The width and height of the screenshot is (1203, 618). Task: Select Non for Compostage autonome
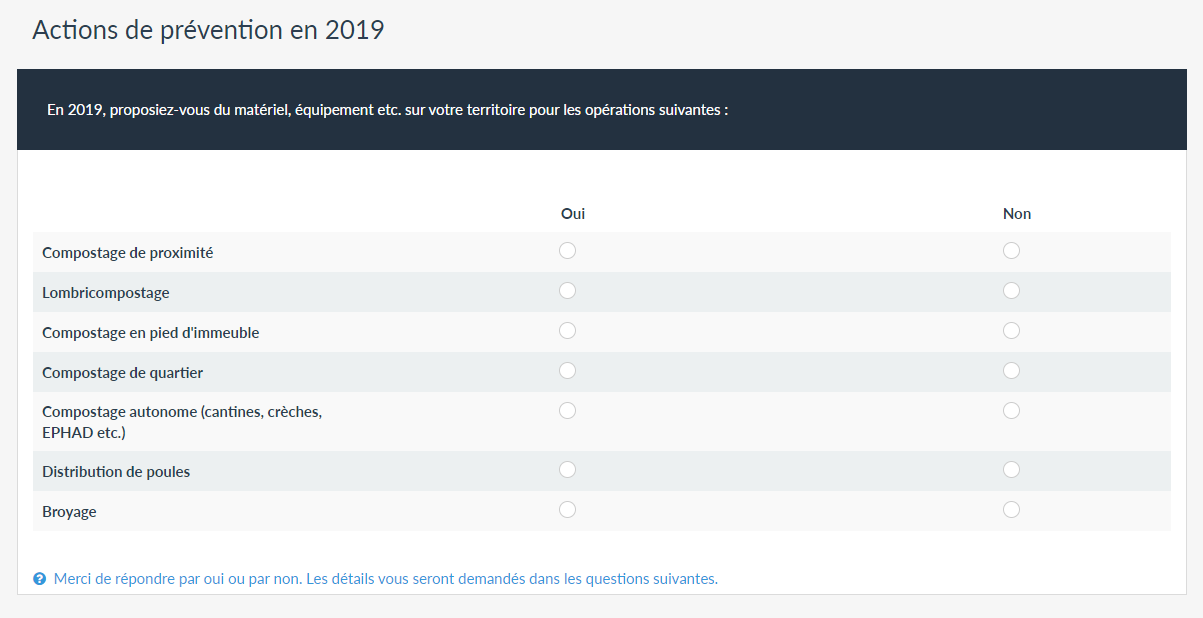point(1011,410)
